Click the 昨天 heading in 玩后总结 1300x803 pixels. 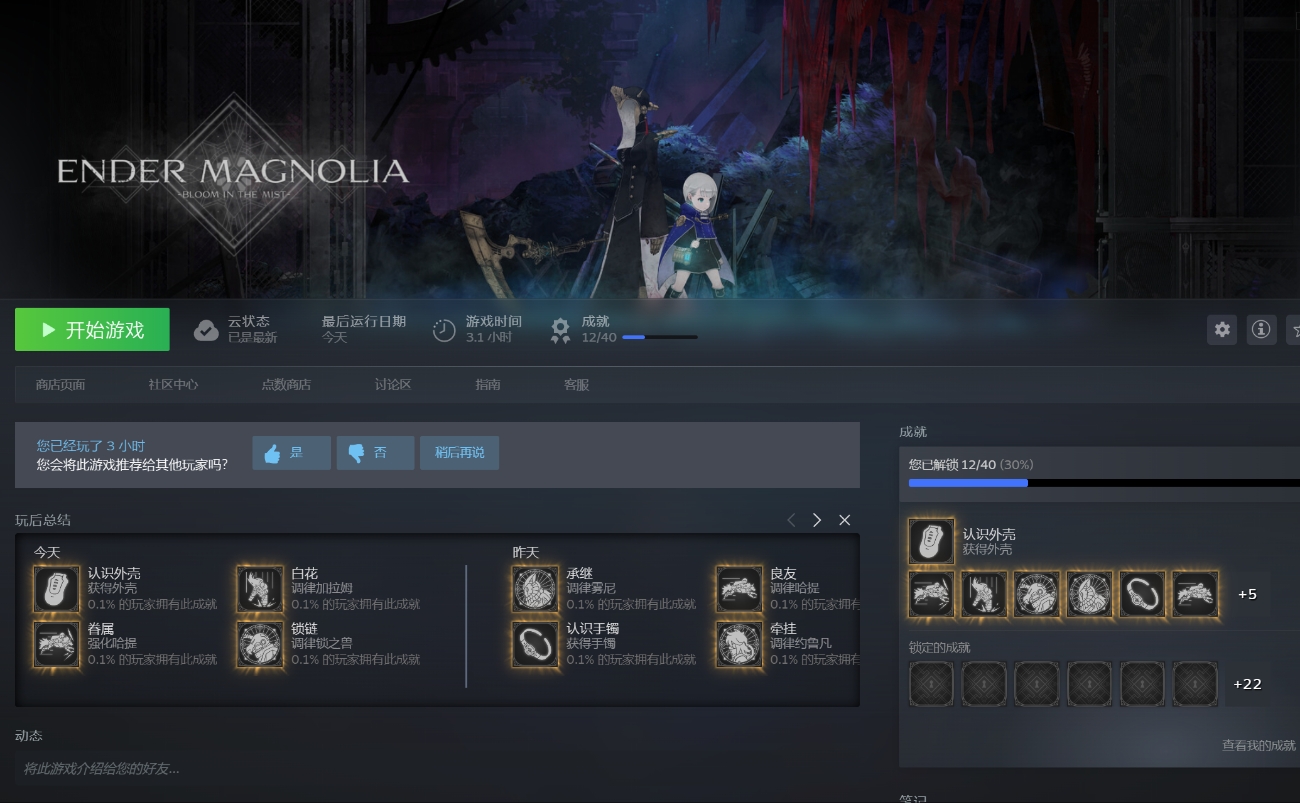(526, 552)
